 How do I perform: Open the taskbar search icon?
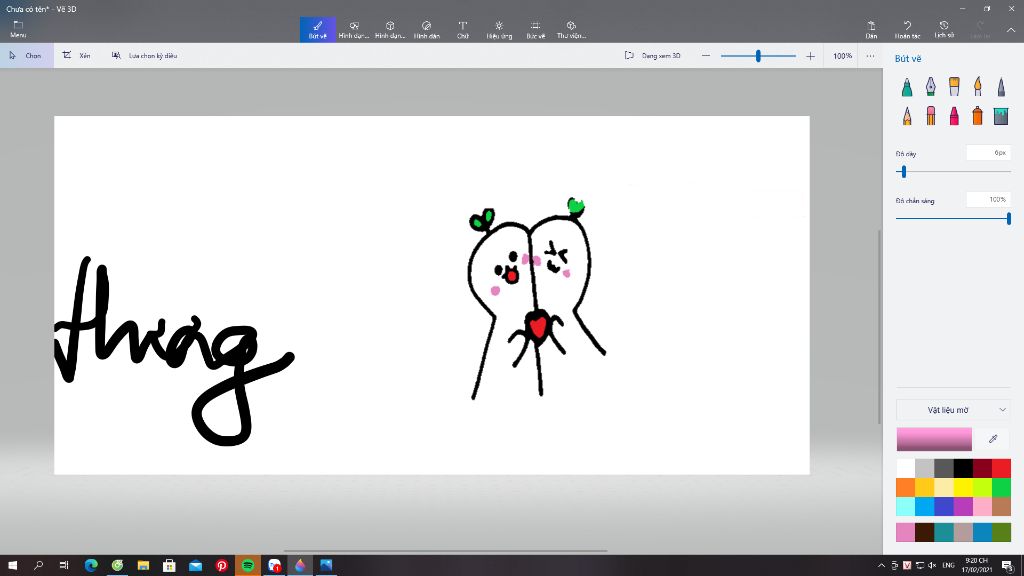39,565
